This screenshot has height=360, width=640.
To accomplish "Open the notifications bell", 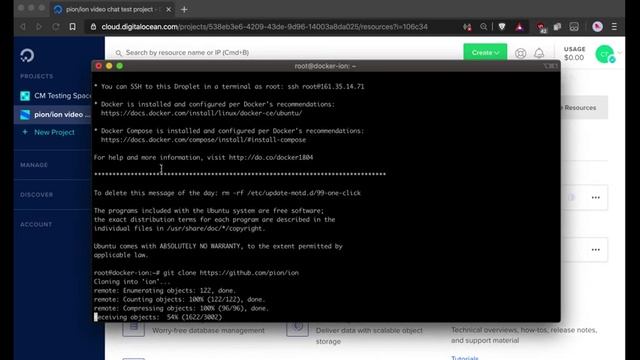I will tap(539, 53).
